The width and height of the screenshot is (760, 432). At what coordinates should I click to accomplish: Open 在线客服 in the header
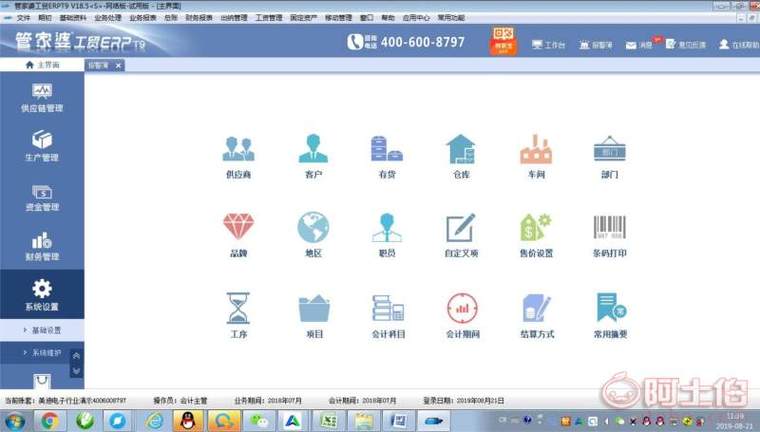point(739,45)
